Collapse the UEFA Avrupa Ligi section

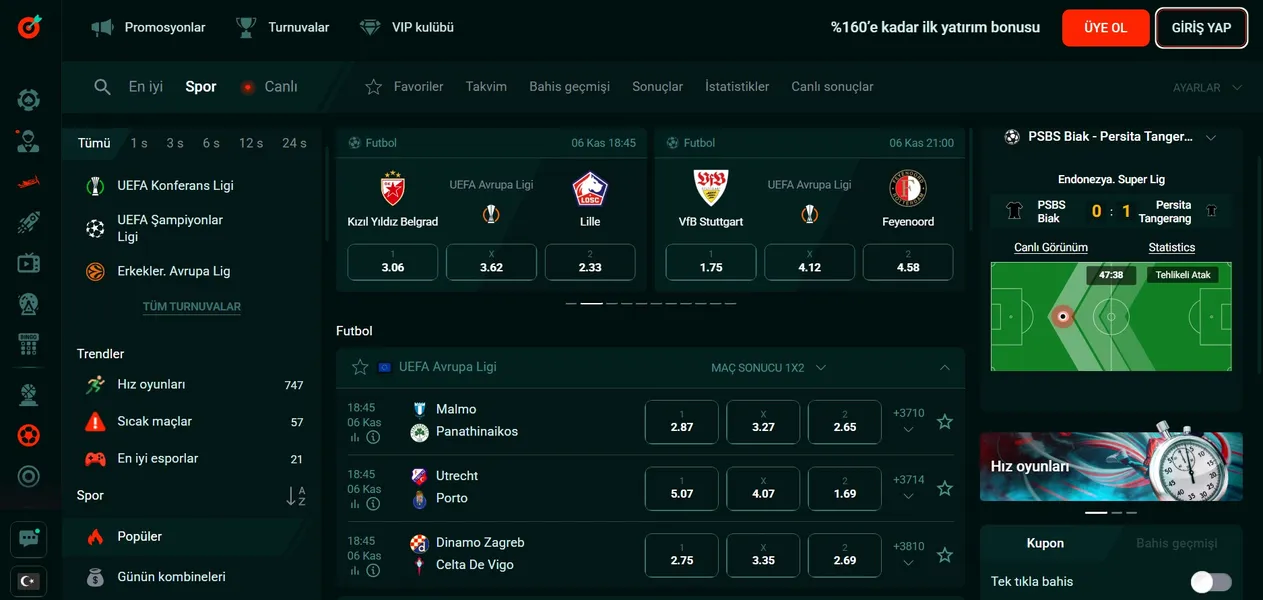pos(945,368)
